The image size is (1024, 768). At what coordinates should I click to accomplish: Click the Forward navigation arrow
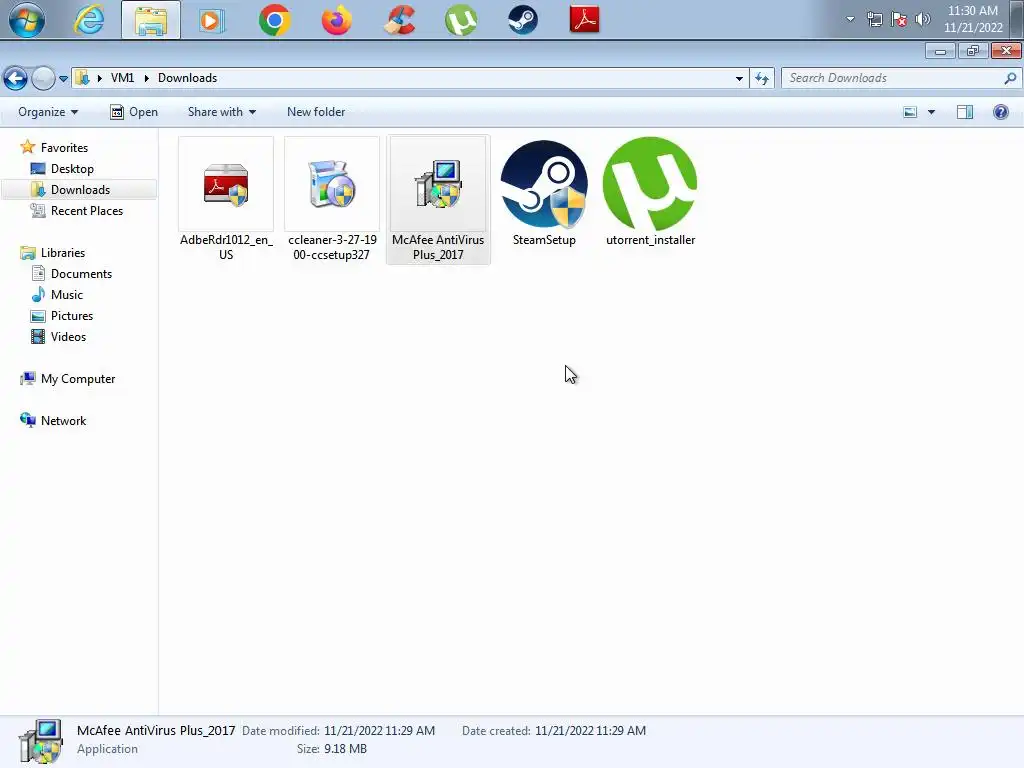tap(44, 78)
